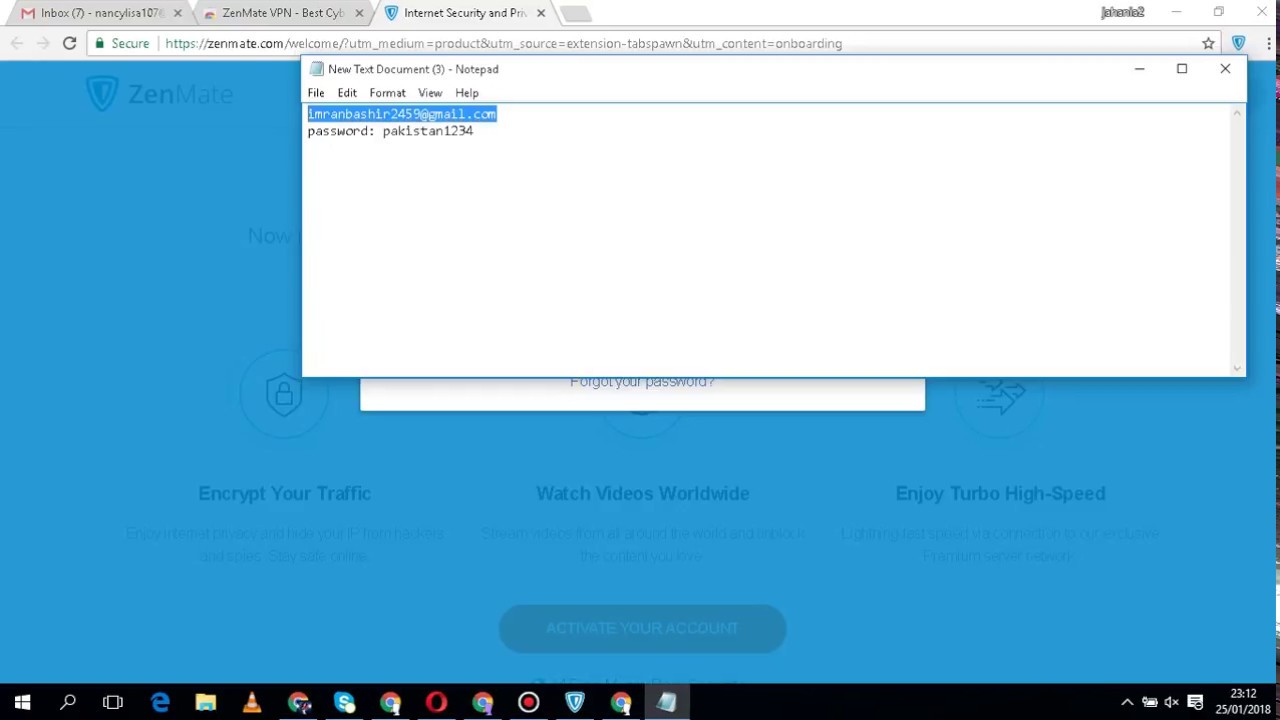
Task: Click the 'Encrypt Your Traffic' heading
Action: (x=285, y=493)
